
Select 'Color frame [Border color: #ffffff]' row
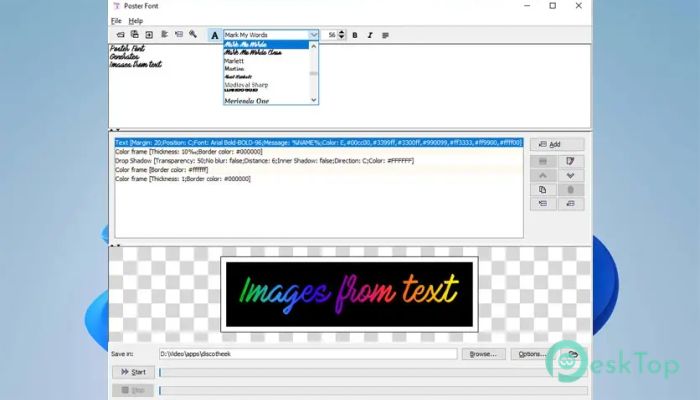click(319, 170)
